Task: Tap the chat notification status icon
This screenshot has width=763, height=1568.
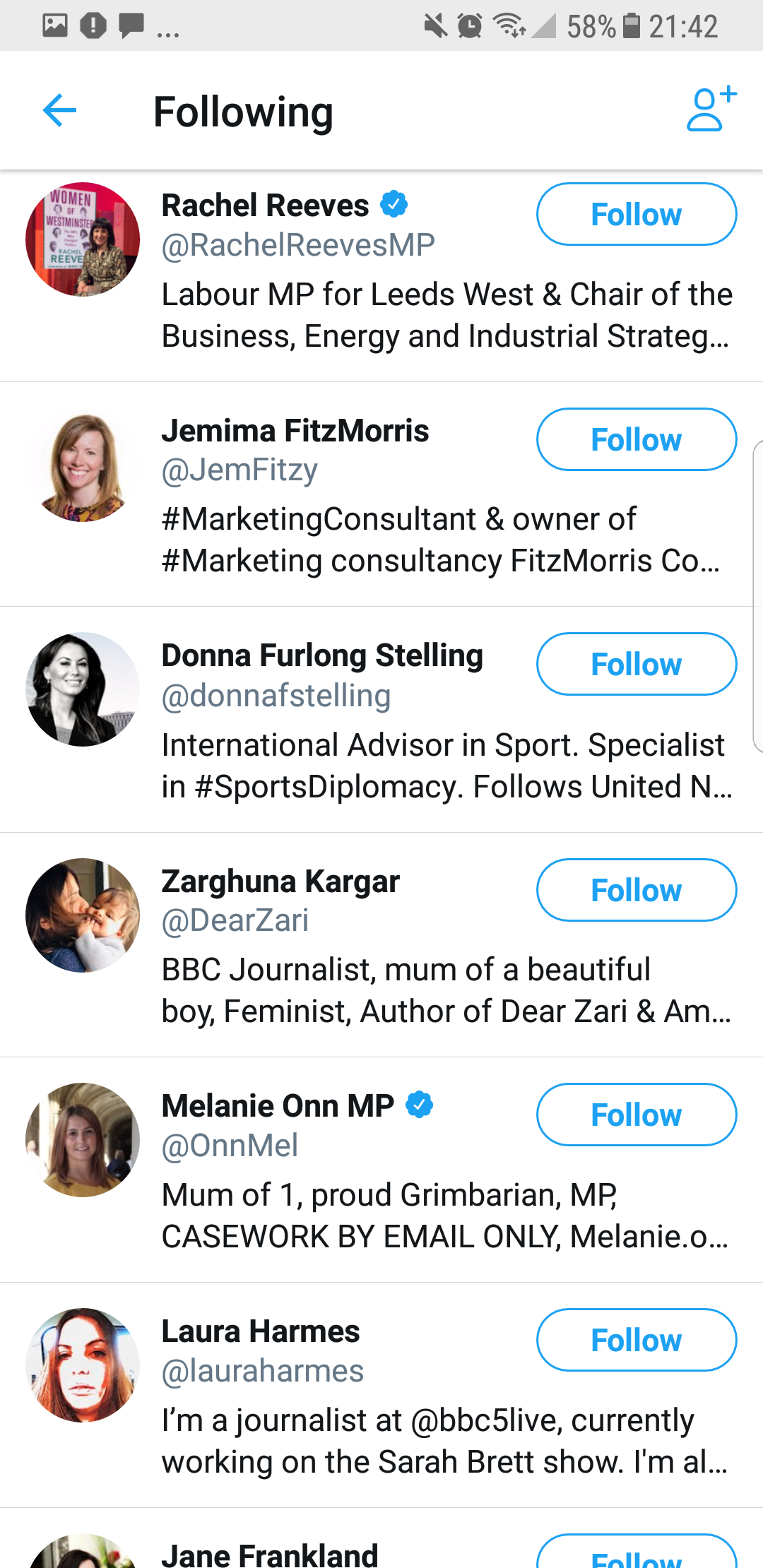Action: point(131,26)
